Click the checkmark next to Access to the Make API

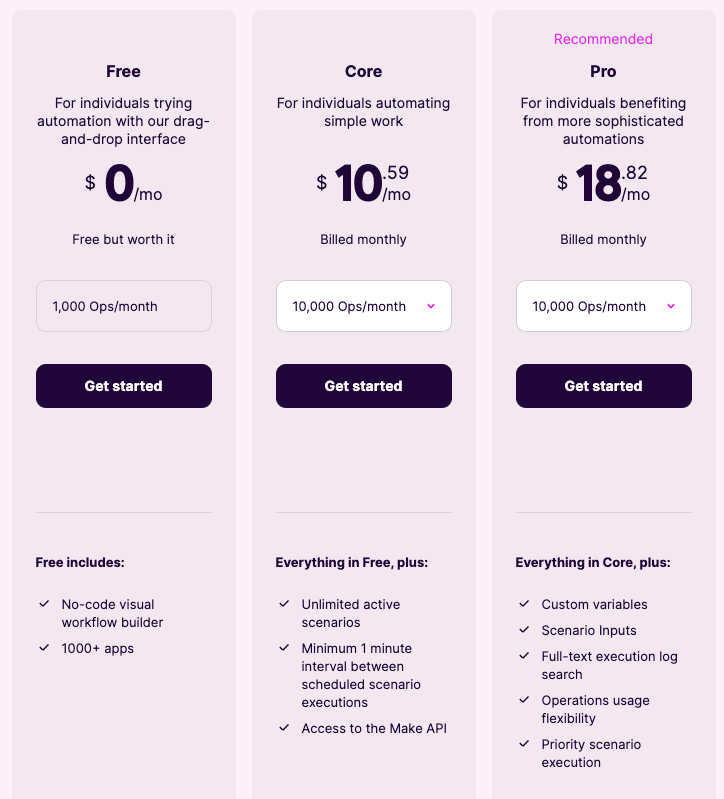pos(284,728)
